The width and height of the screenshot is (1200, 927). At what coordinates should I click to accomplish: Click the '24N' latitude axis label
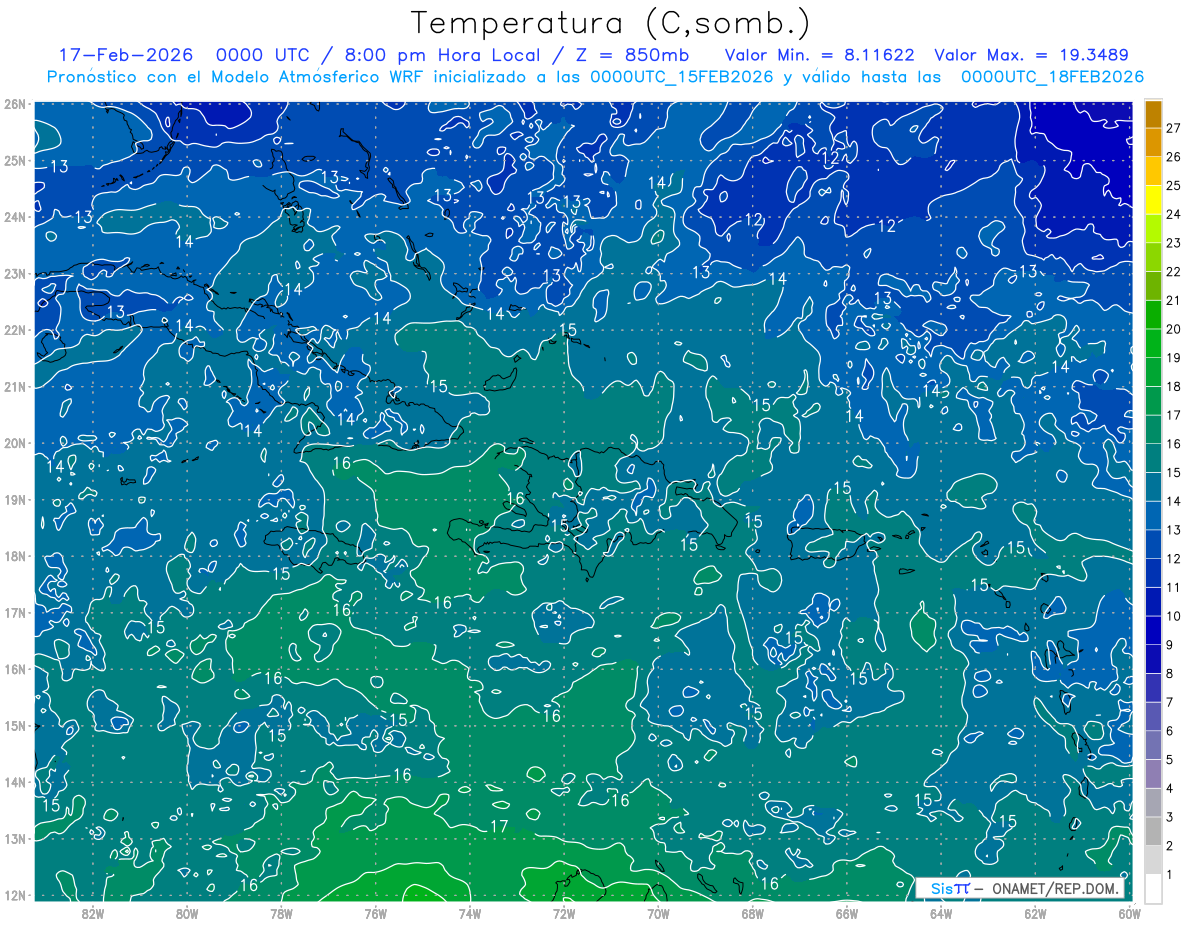click(x=14, y=217)
